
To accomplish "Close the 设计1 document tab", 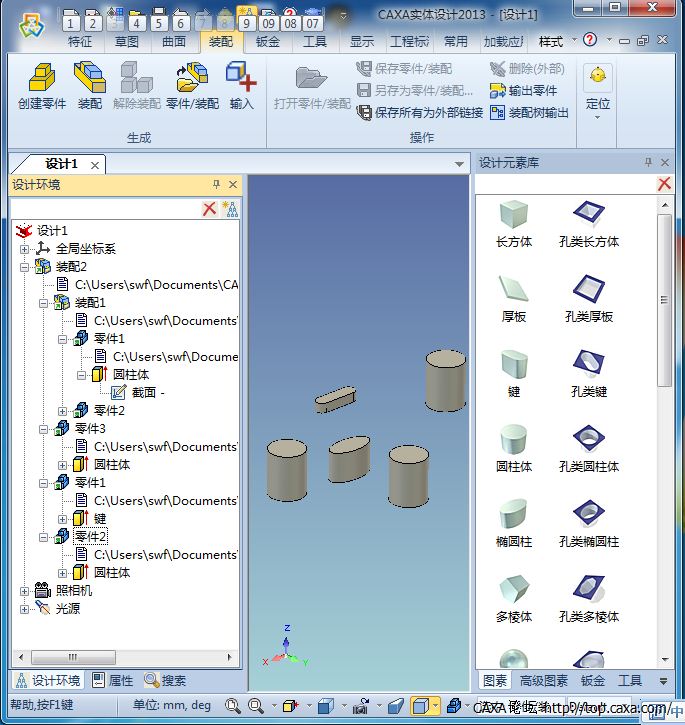I will click(x=95, y=166).
